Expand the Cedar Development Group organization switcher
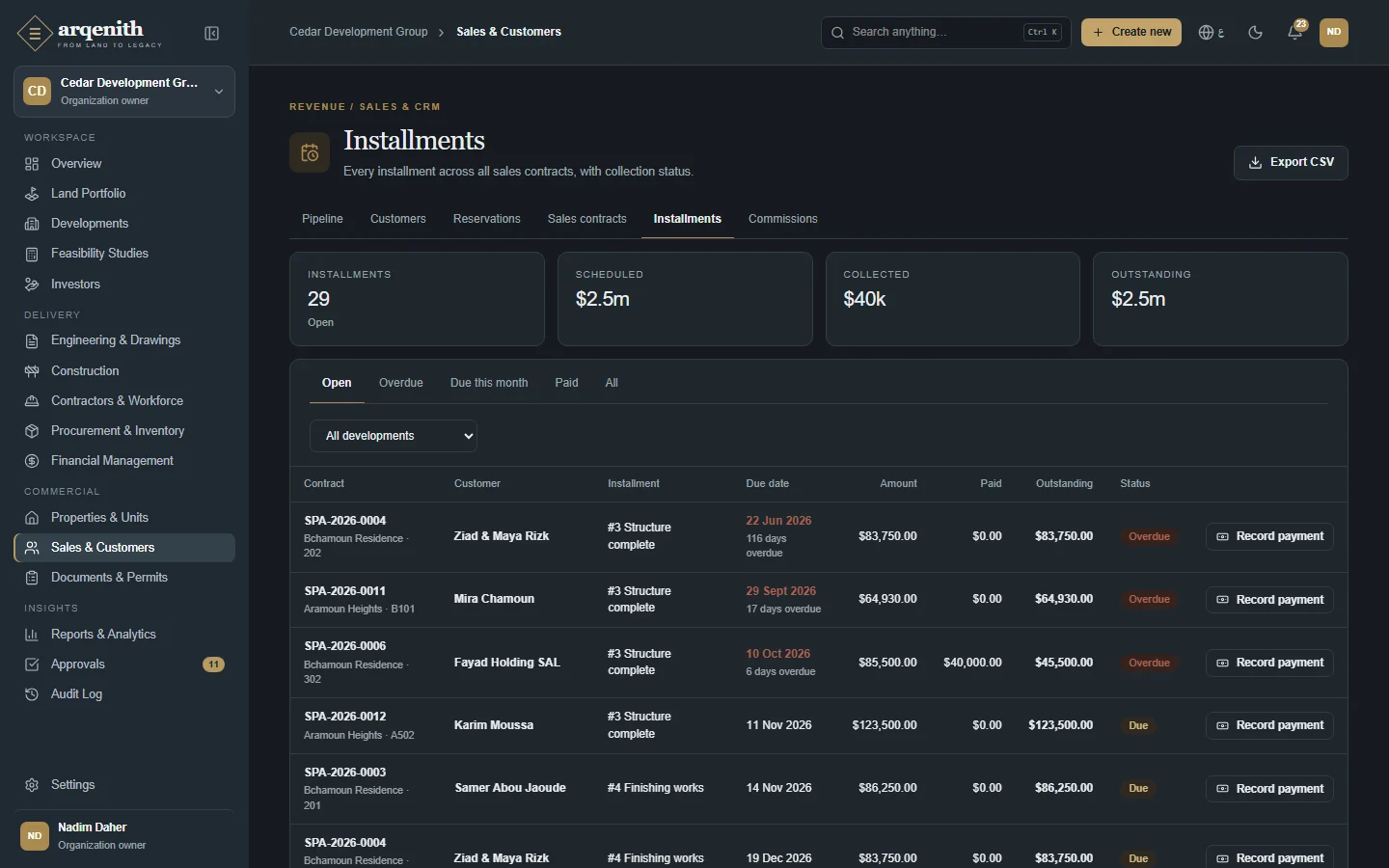The width and height of the screenshot is (1389, 868). click(124, 92)
